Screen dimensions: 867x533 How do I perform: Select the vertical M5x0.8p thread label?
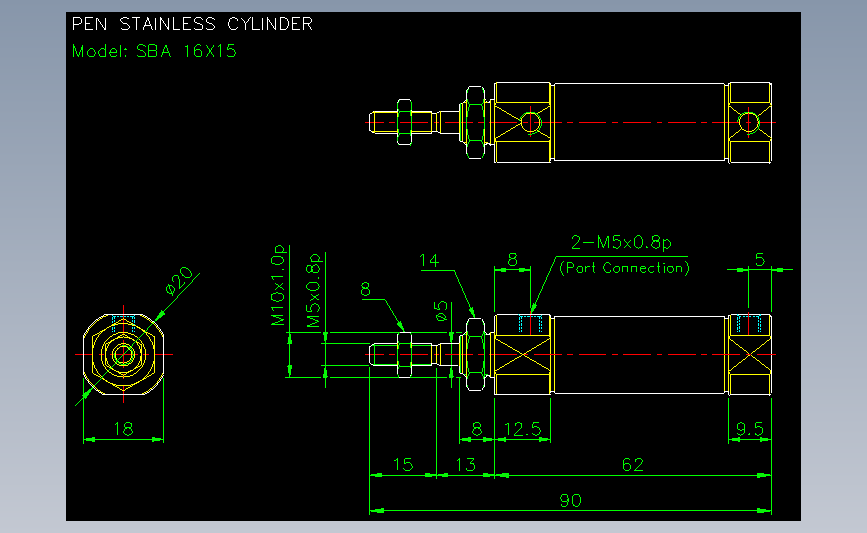tap(314, 291)
